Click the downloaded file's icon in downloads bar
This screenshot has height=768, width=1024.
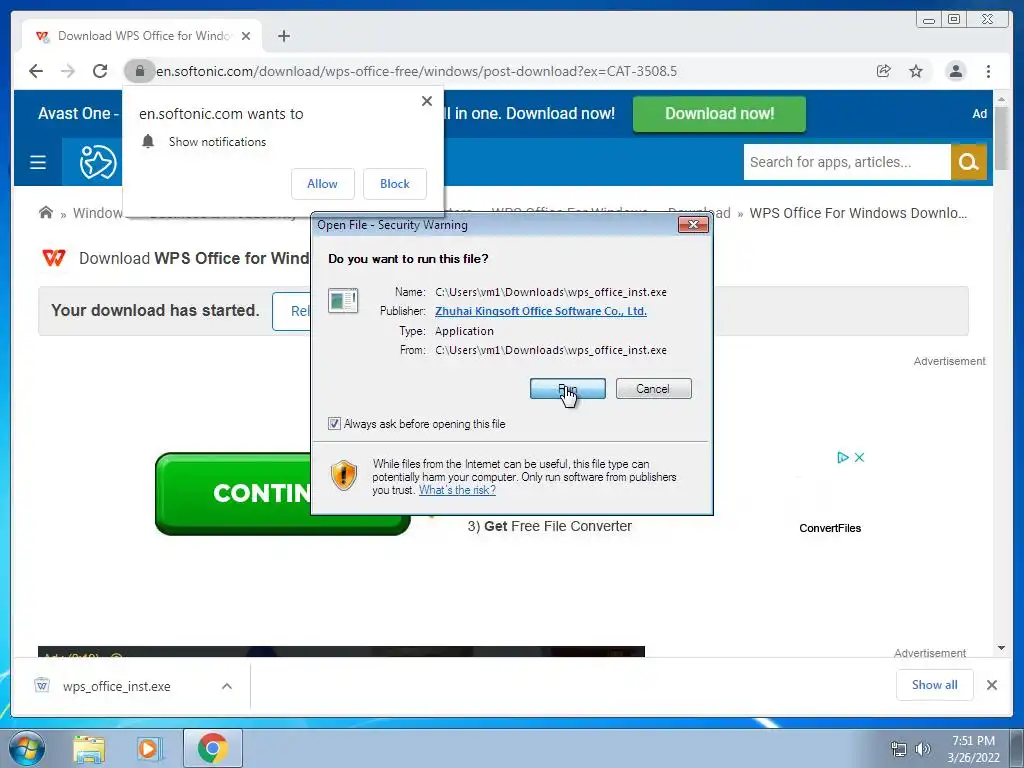tap(42, 685)
